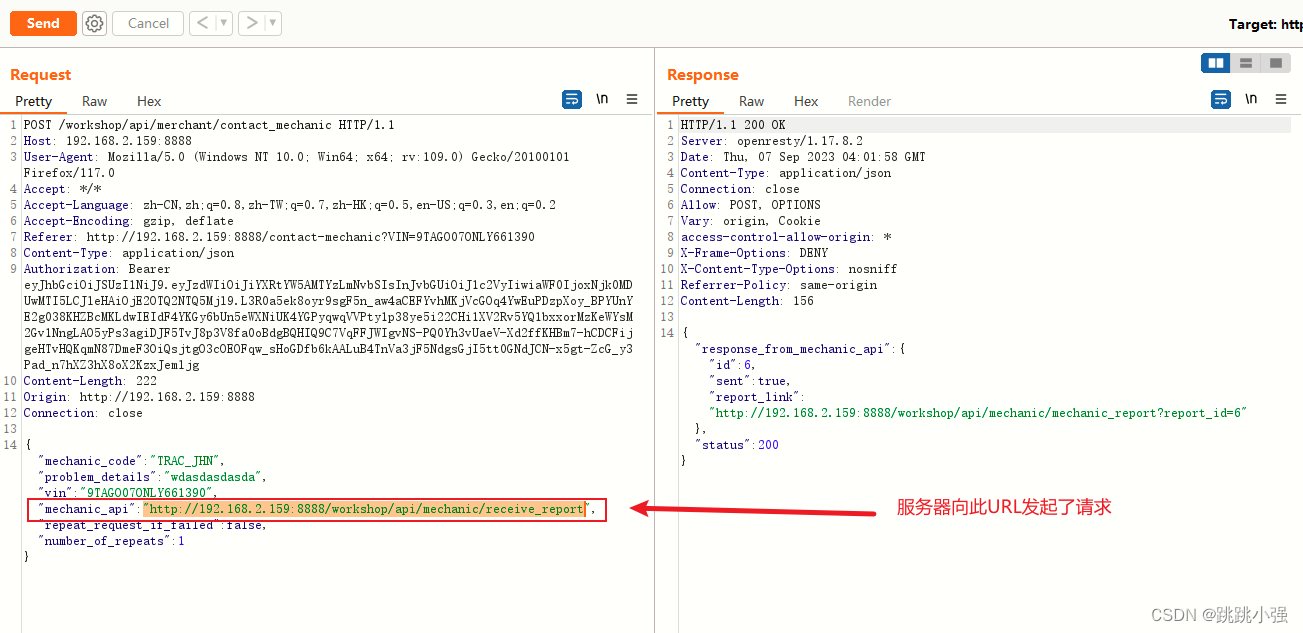
Task: Click the "status":200 response line
Action: pyautogui.click(x=736, y=445)
